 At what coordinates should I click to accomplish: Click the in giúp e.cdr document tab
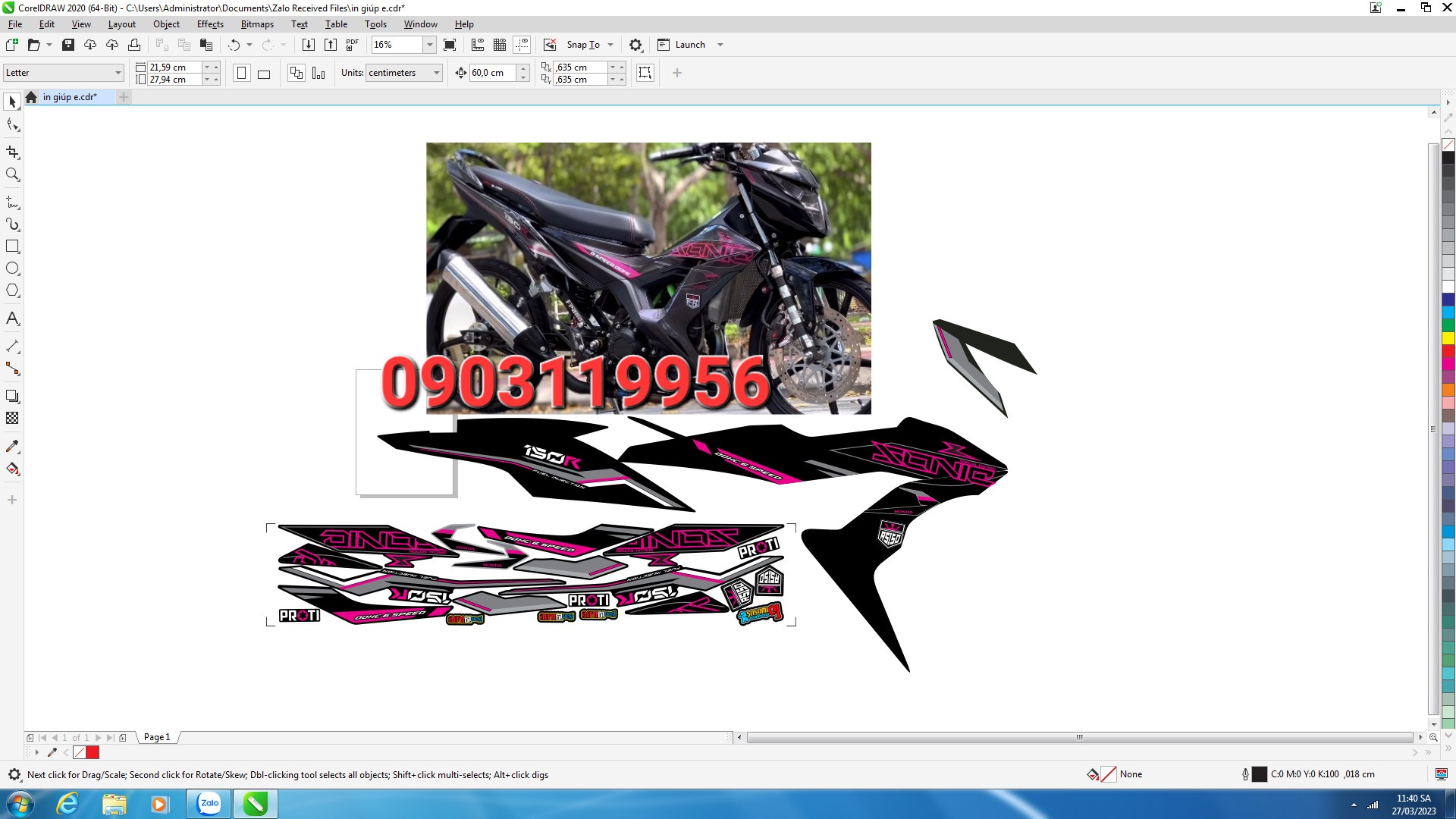point(70,97)
